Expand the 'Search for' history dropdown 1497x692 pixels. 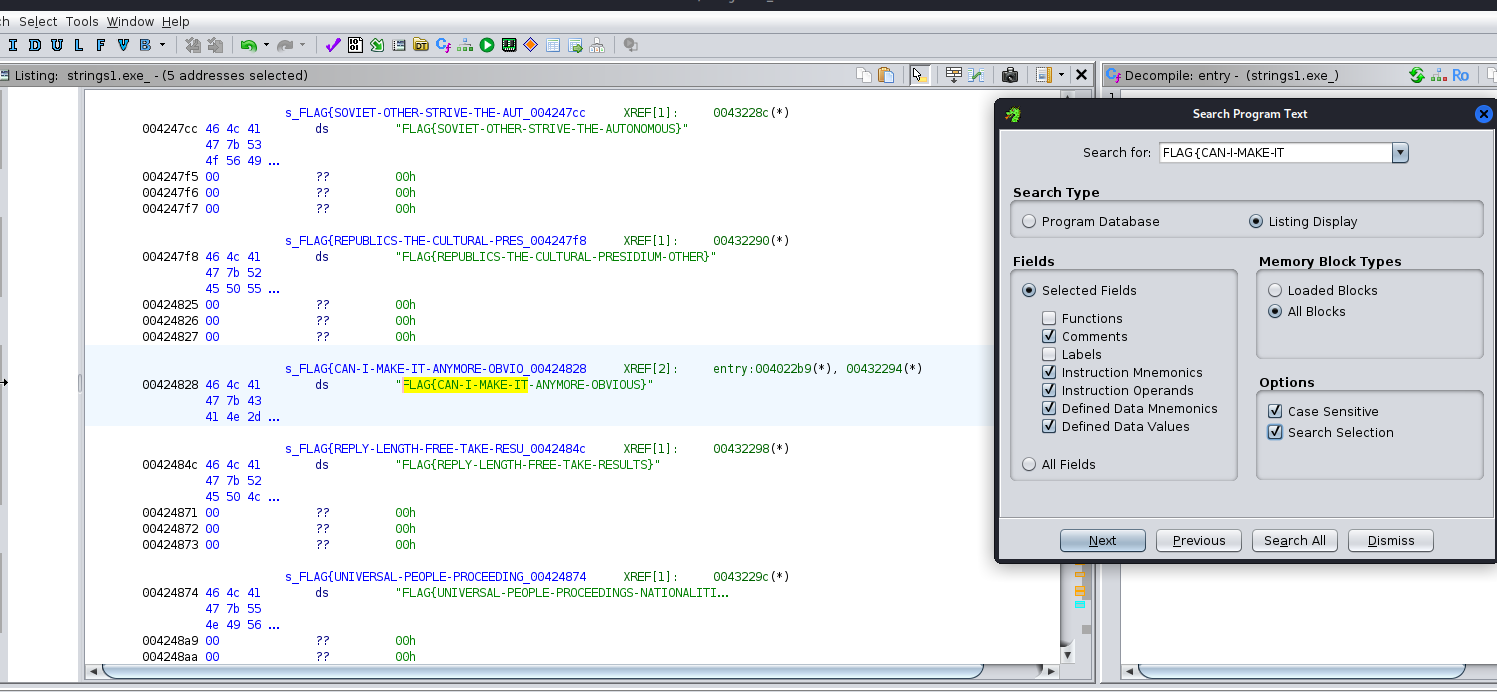coord(1400,153)
